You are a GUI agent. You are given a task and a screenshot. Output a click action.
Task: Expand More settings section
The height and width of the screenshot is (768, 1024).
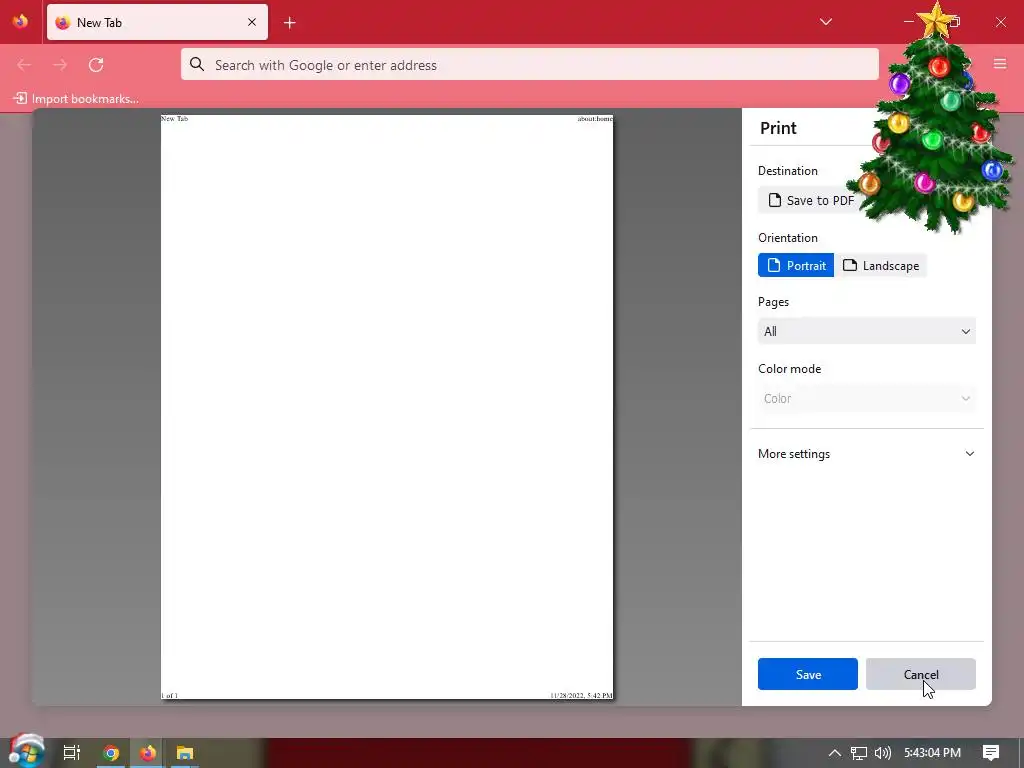pyautogui.click(x=867, y=454)
